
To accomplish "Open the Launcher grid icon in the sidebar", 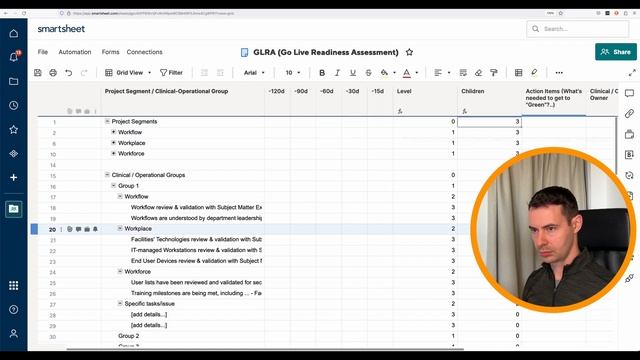I will coord(13,285).
